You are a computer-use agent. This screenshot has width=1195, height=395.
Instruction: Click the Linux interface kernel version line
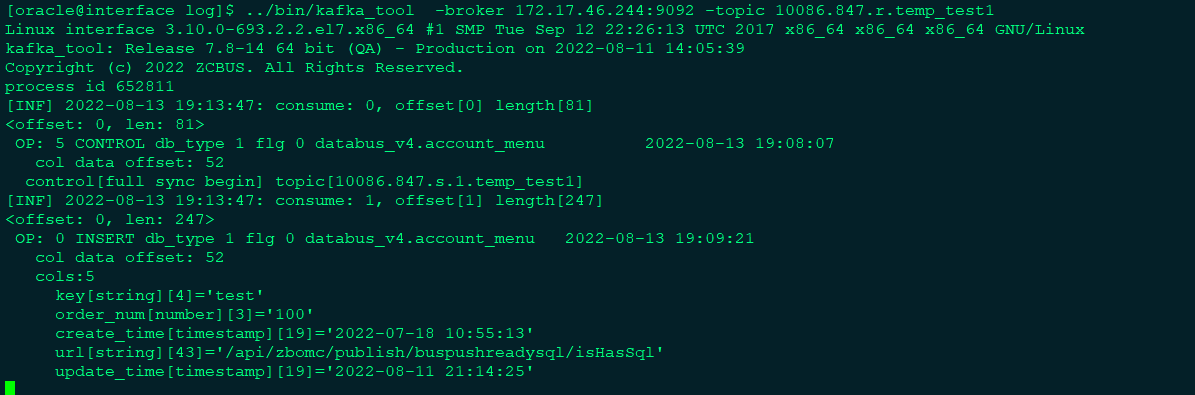pos(545,30)
